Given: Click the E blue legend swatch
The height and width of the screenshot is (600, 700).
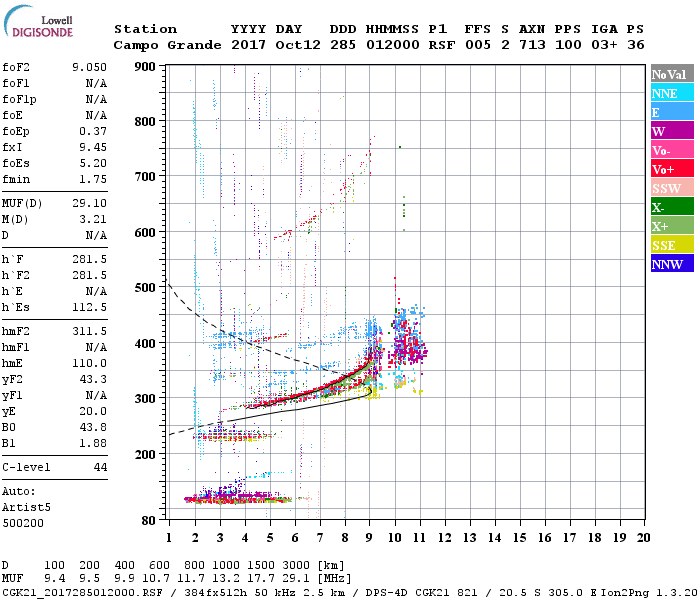Looking at the screenshot, I should (672, 112).
